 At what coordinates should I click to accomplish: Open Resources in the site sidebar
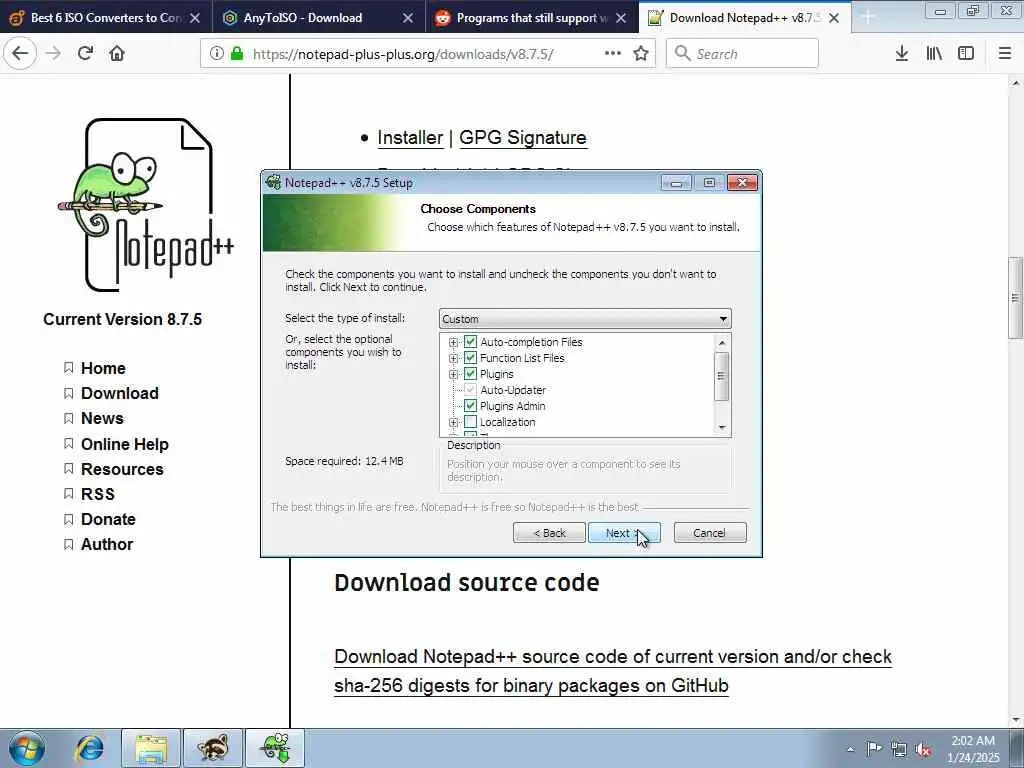pos(122,470)
